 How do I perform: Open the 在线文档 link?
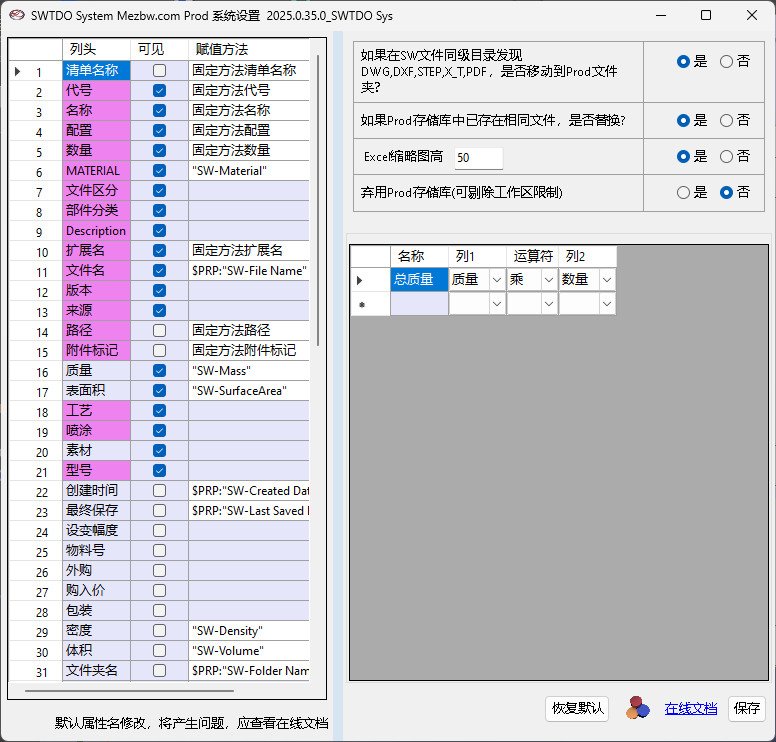click(x=691, y=708)
